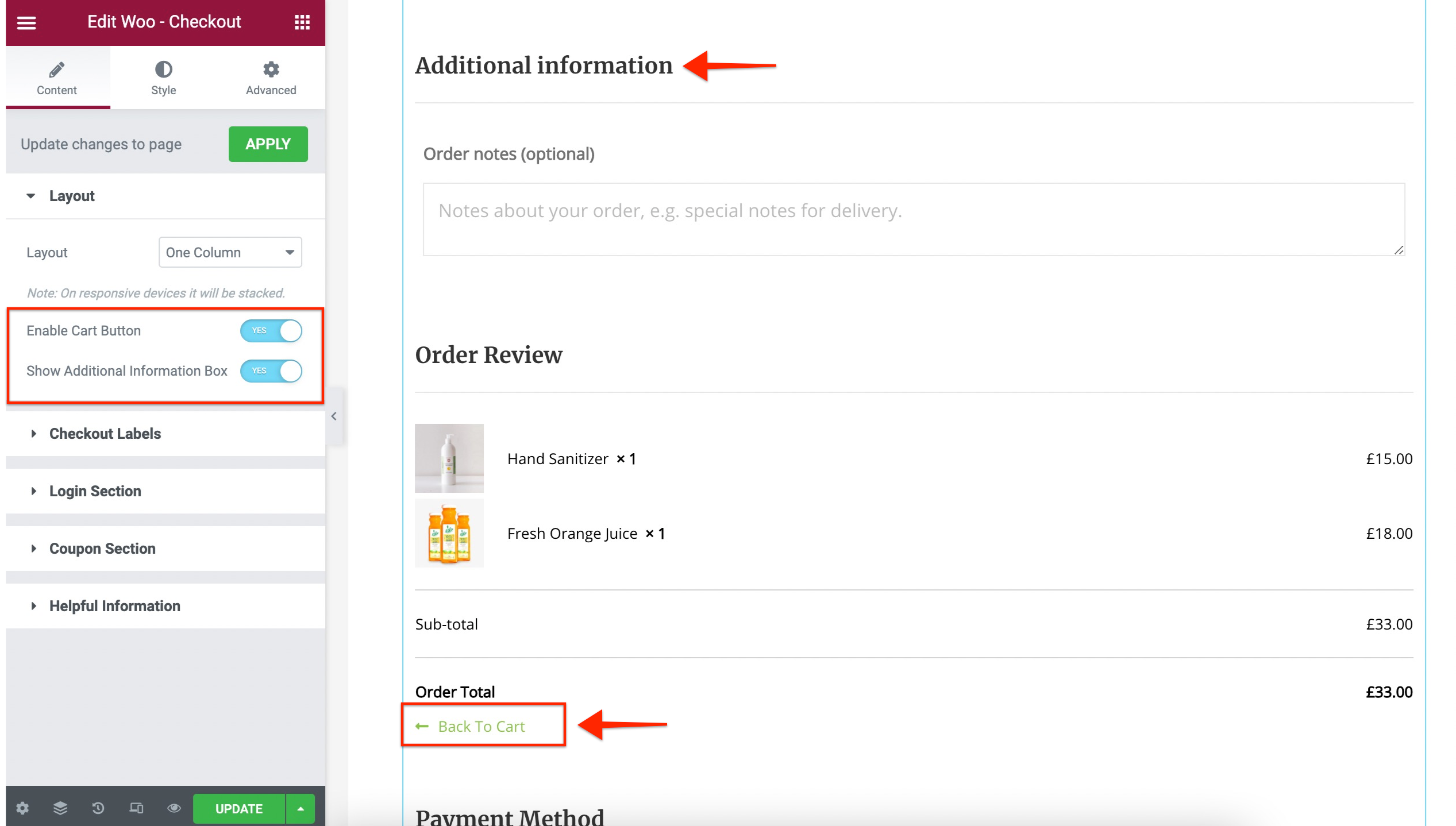The height and width of the screenshot is (826, 1456).
Task: Expand the Helpful Information section
Action: [x=165, y=606]
